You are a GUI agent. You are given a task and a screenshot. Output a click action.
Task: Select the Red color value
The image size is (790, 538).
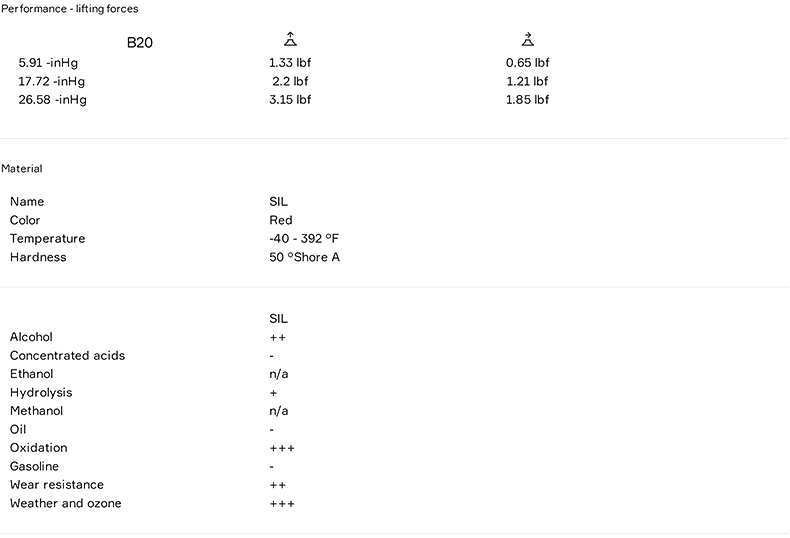(x=281, y=220)
